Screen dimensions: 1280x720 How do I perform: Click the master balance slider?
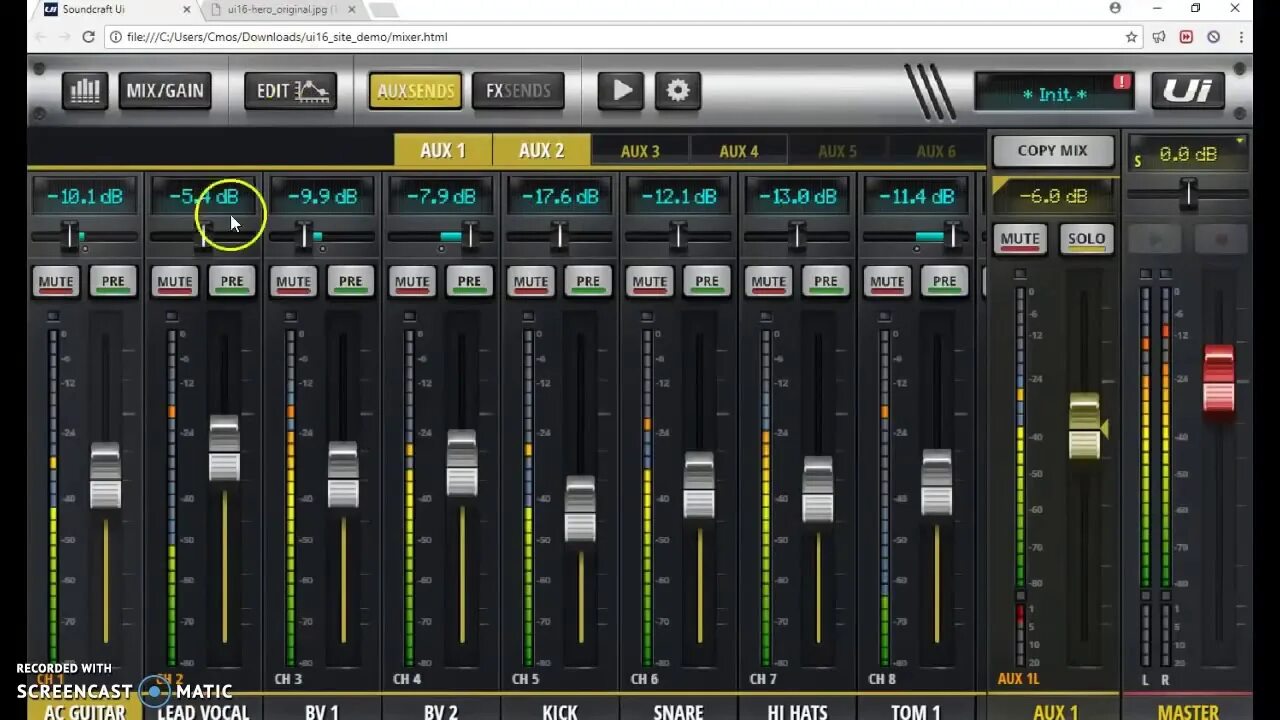[1188, 192]
